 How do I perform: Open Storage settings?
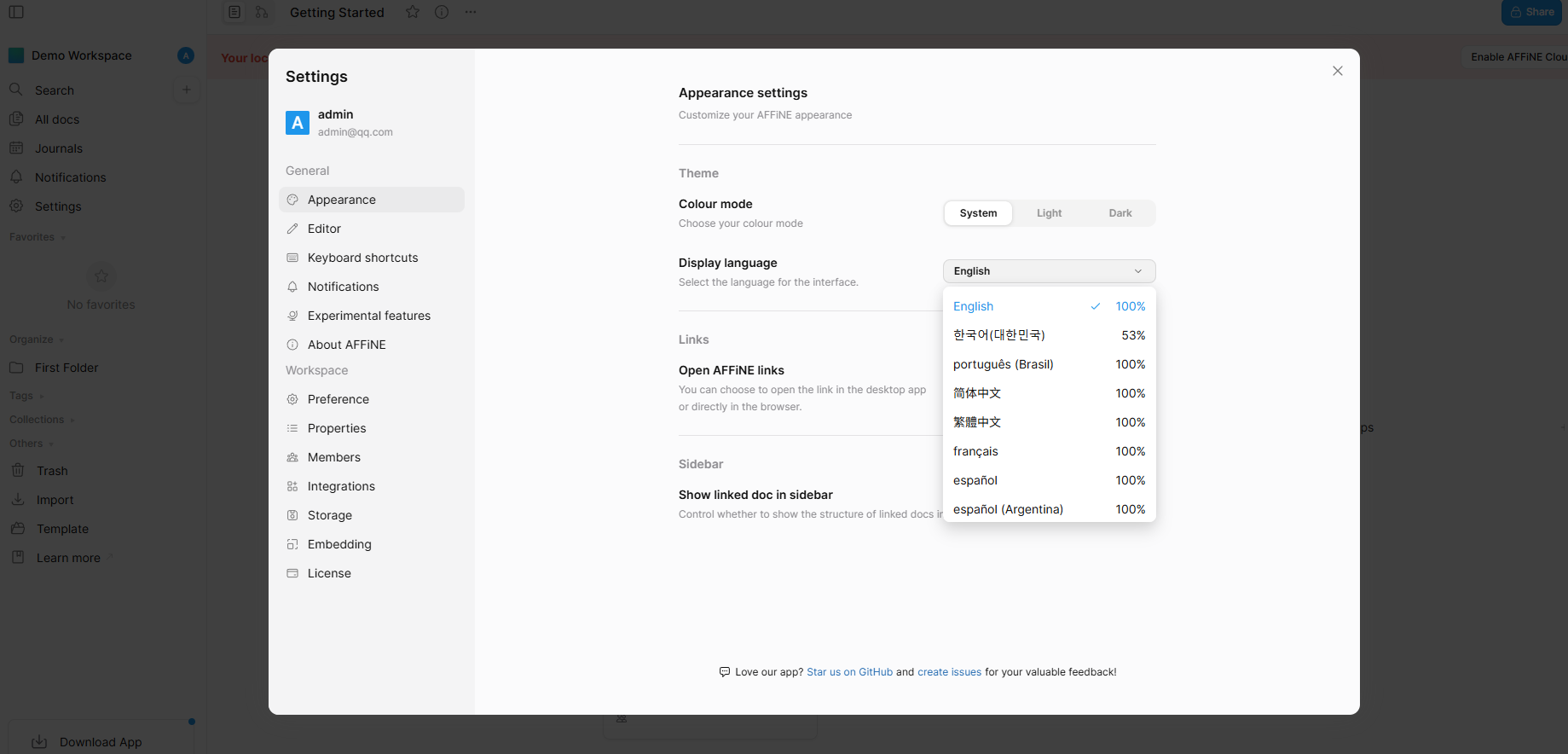pos(372,515)
